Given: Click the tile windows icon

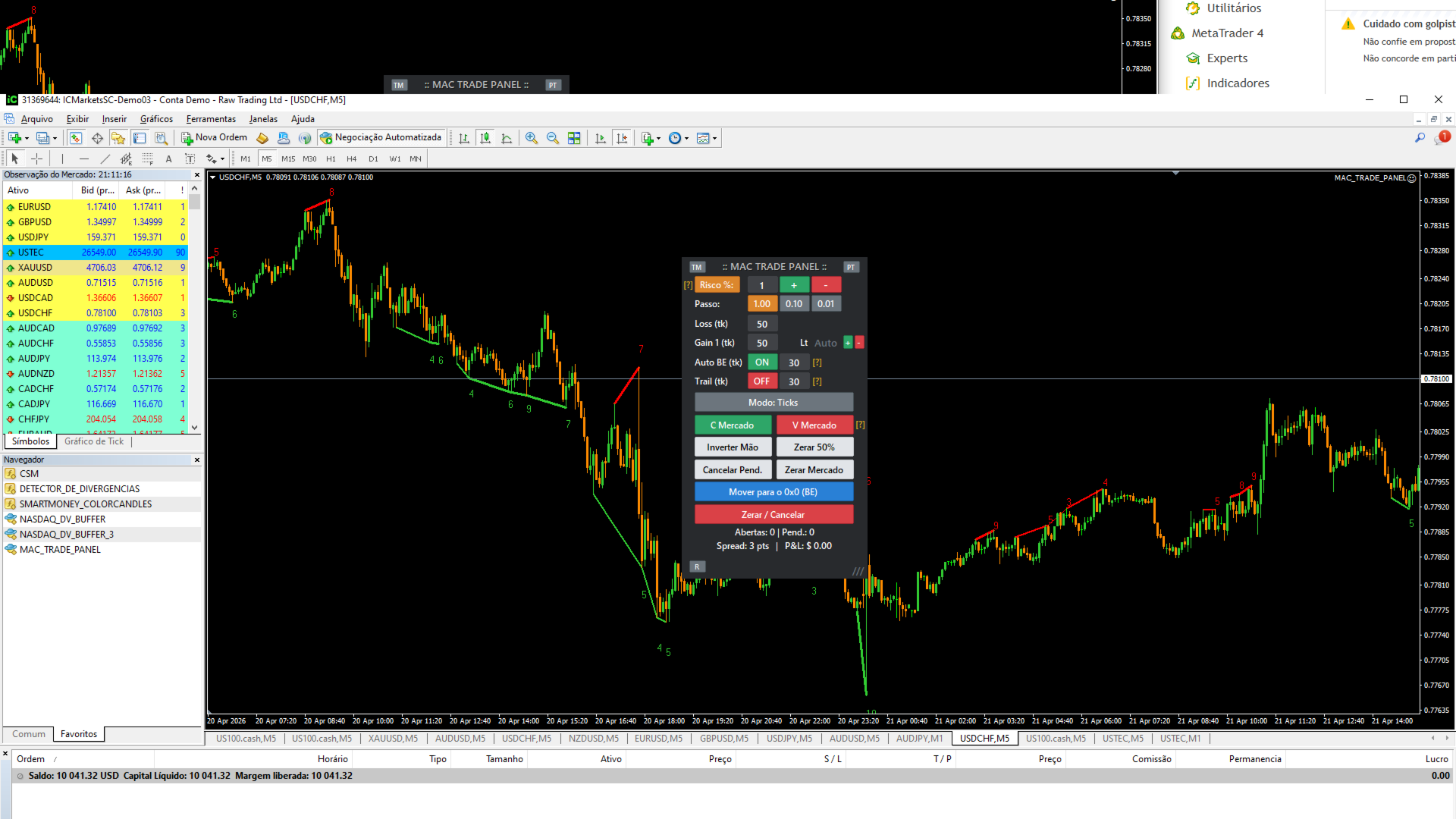Looking at the screenshot, I should [574, 138].
